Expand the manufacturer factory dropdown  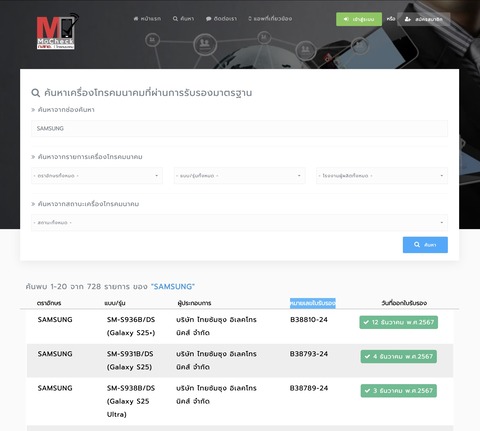click(382, 176)
